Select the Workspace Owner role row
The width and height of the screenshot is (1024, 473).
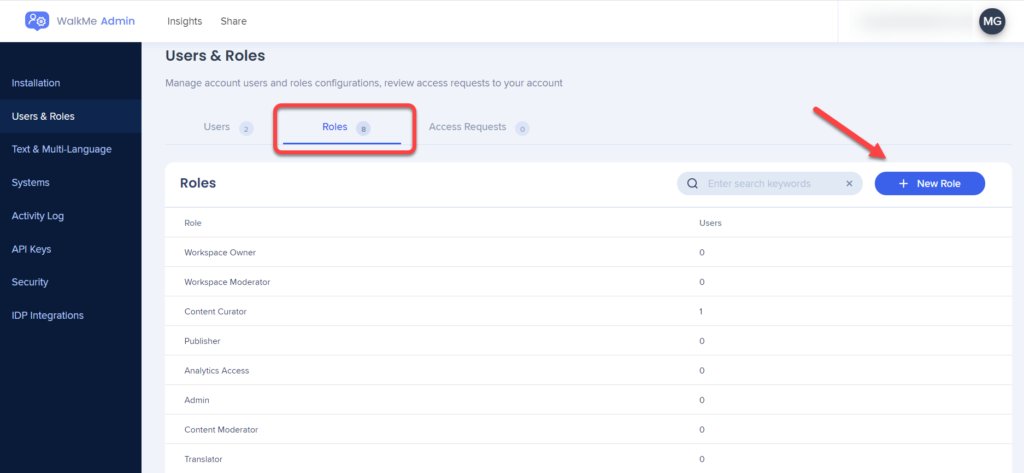pos(588,252)
